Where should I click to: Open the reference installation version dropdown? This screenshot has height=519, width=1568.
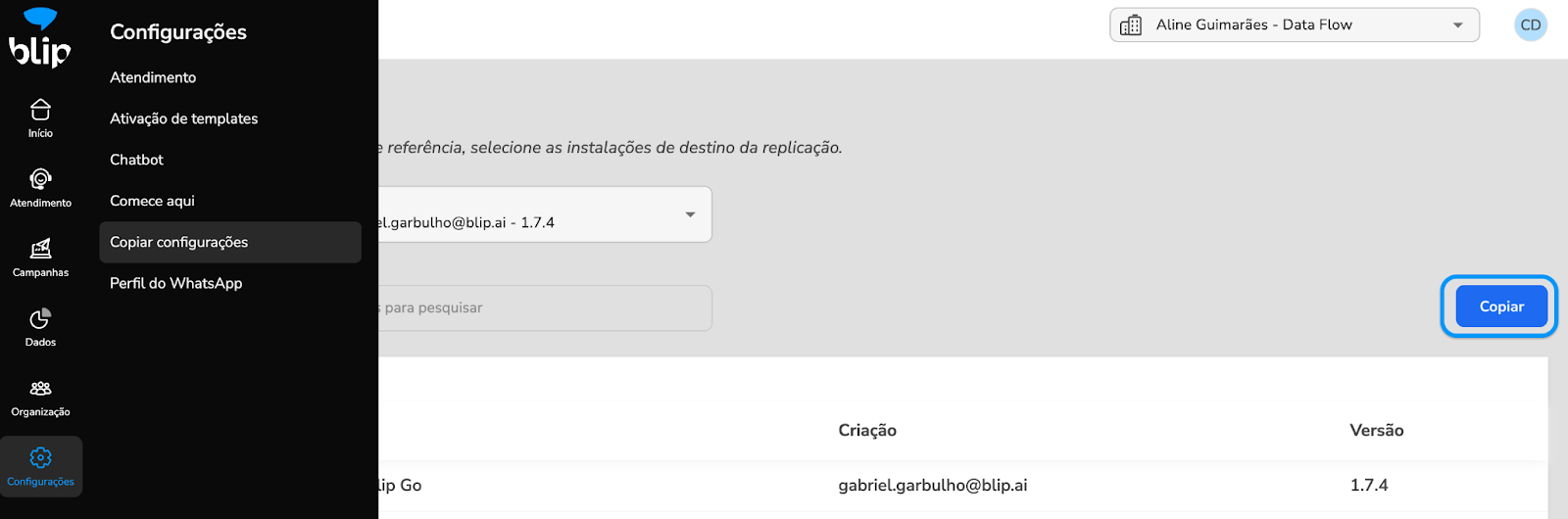[x=545, y=214]
